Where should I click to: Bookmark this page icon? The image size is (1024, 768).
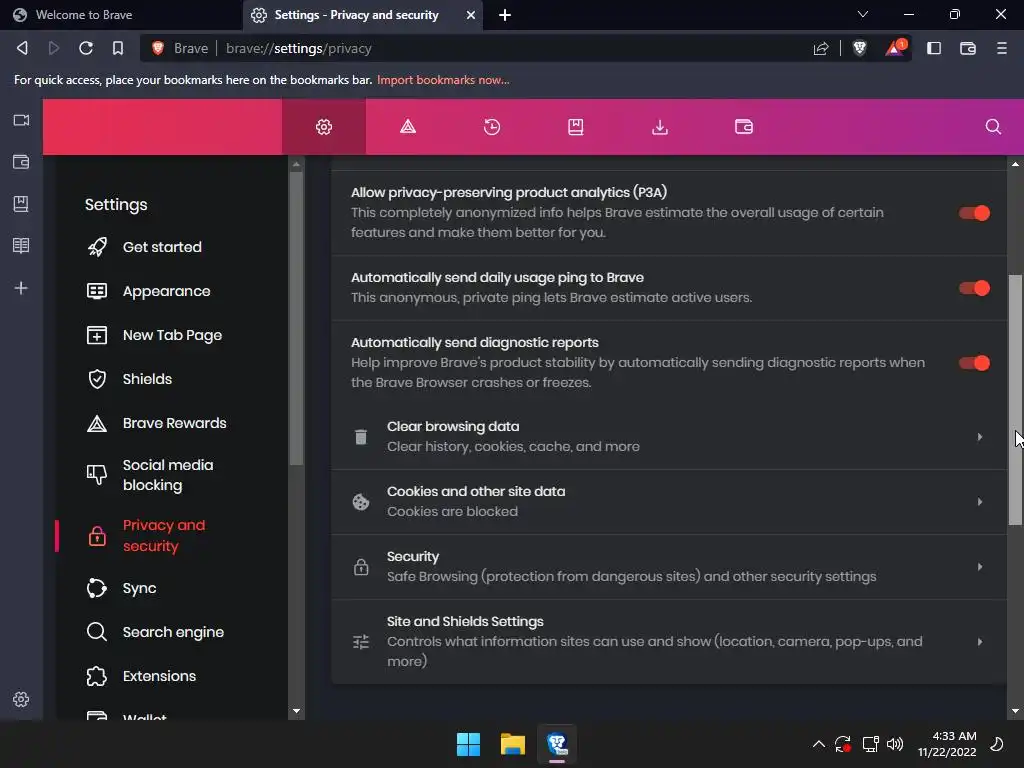(x=118, y=48)
